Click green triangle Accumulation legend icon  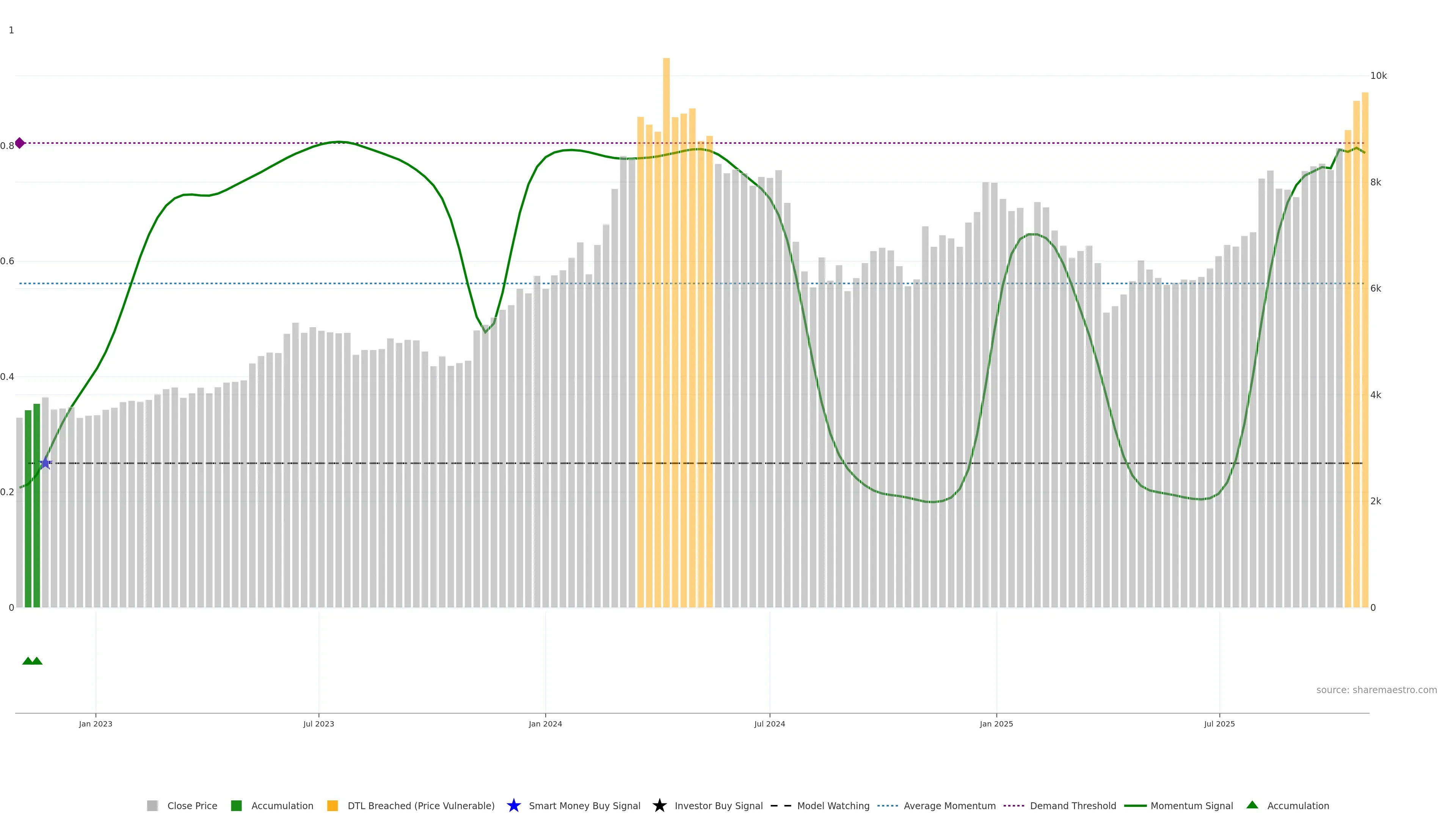point(1252,805)
